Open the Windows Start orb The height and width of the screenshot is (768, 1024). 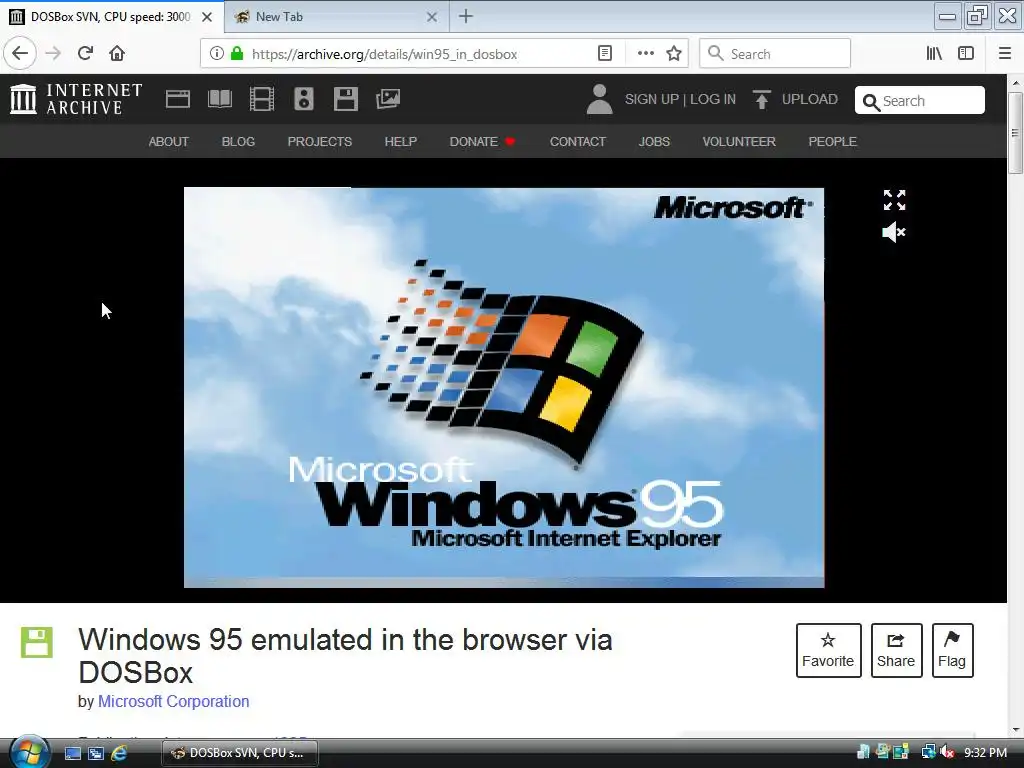(x=29, y=752)
